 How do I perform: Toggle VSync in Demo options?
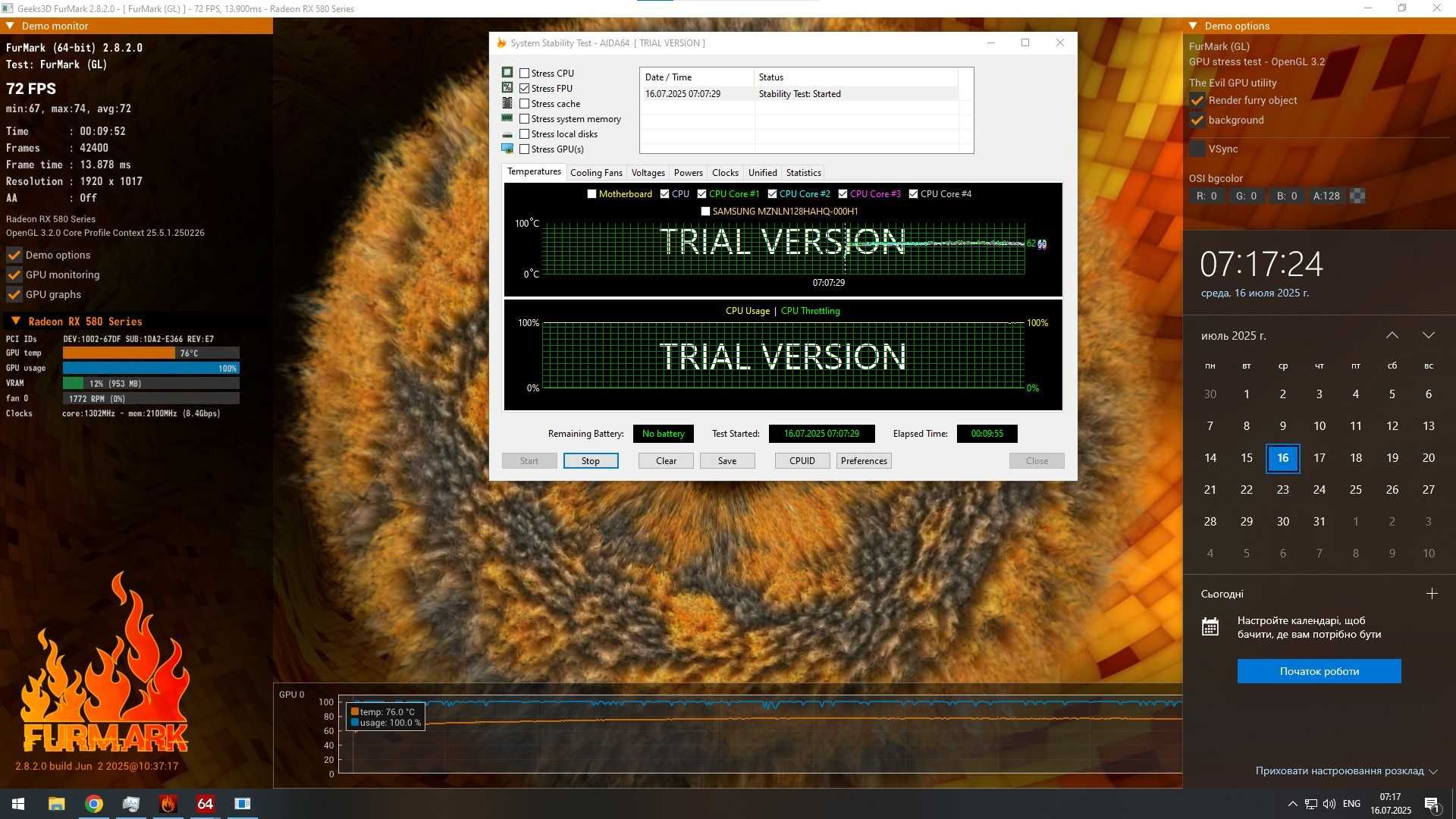pyautogui.click(x=1197, y=149)
